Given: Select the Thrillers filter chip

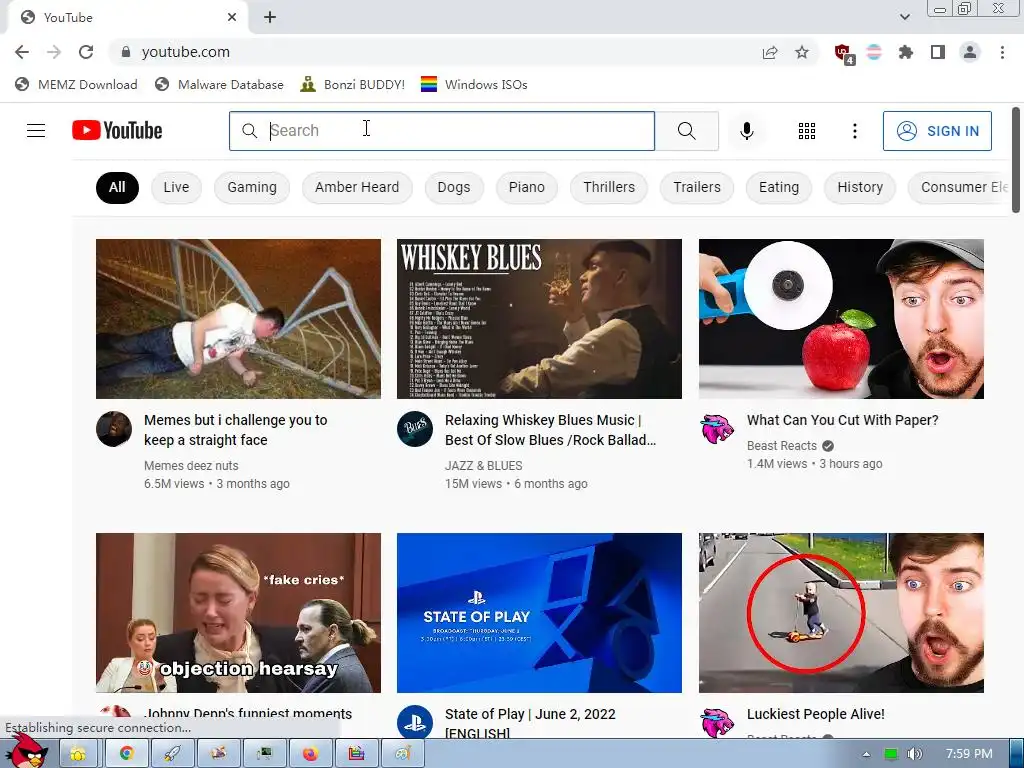Looking at the screenshot, I should pyautogui.click(x=609, y=187).
